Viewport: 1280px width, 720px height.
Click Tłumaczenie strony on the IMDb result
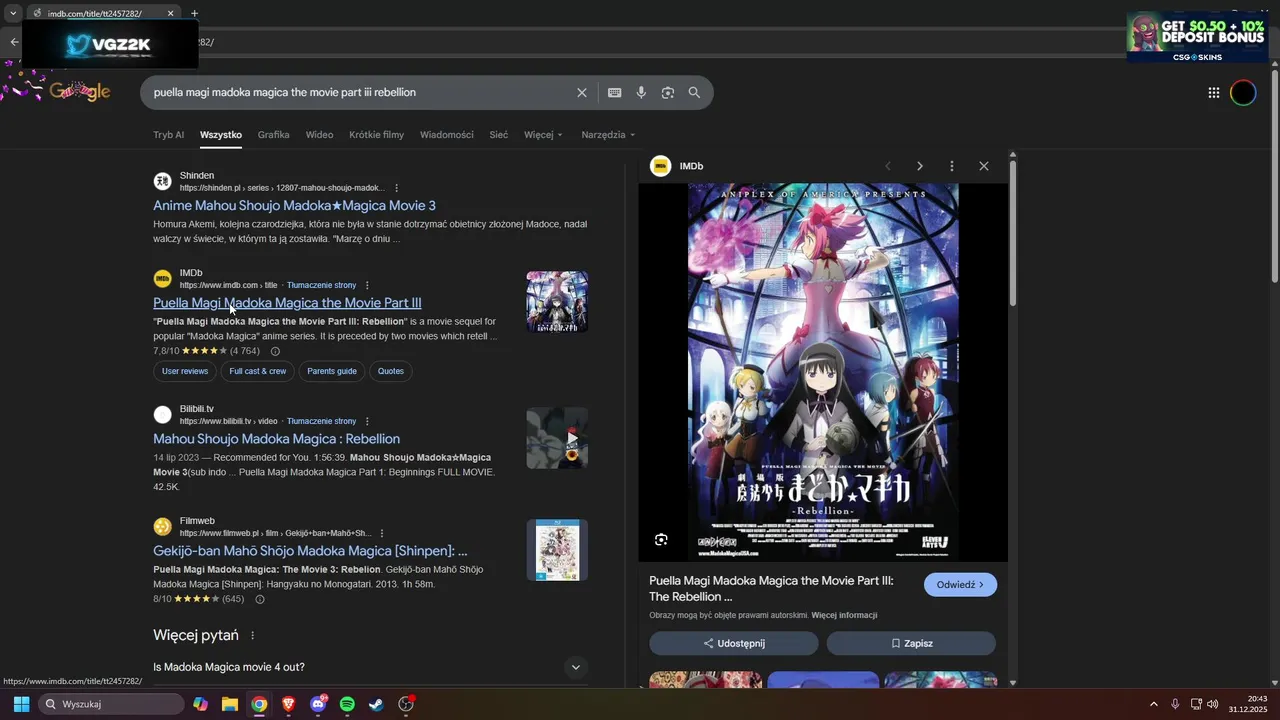pos(321,285)
